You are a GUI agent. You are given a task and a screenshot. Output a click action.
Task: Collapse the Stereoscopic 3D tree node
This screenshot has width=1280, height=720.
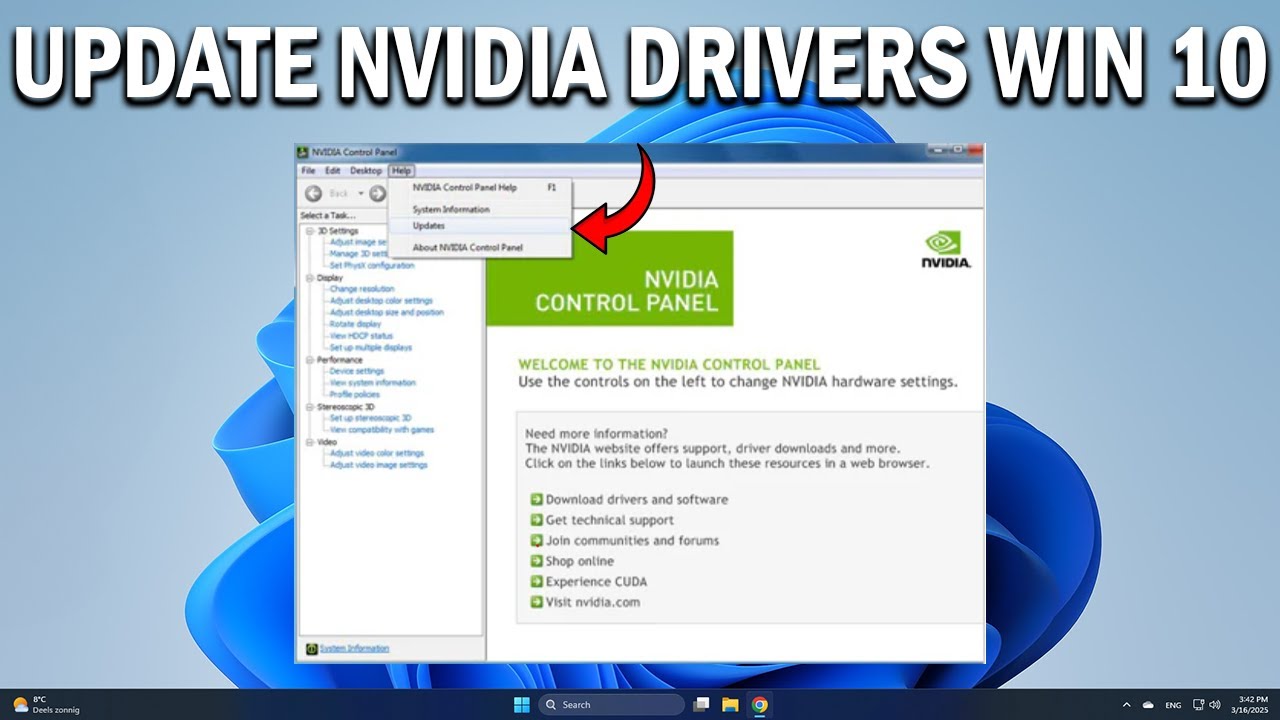coord(310,407)
